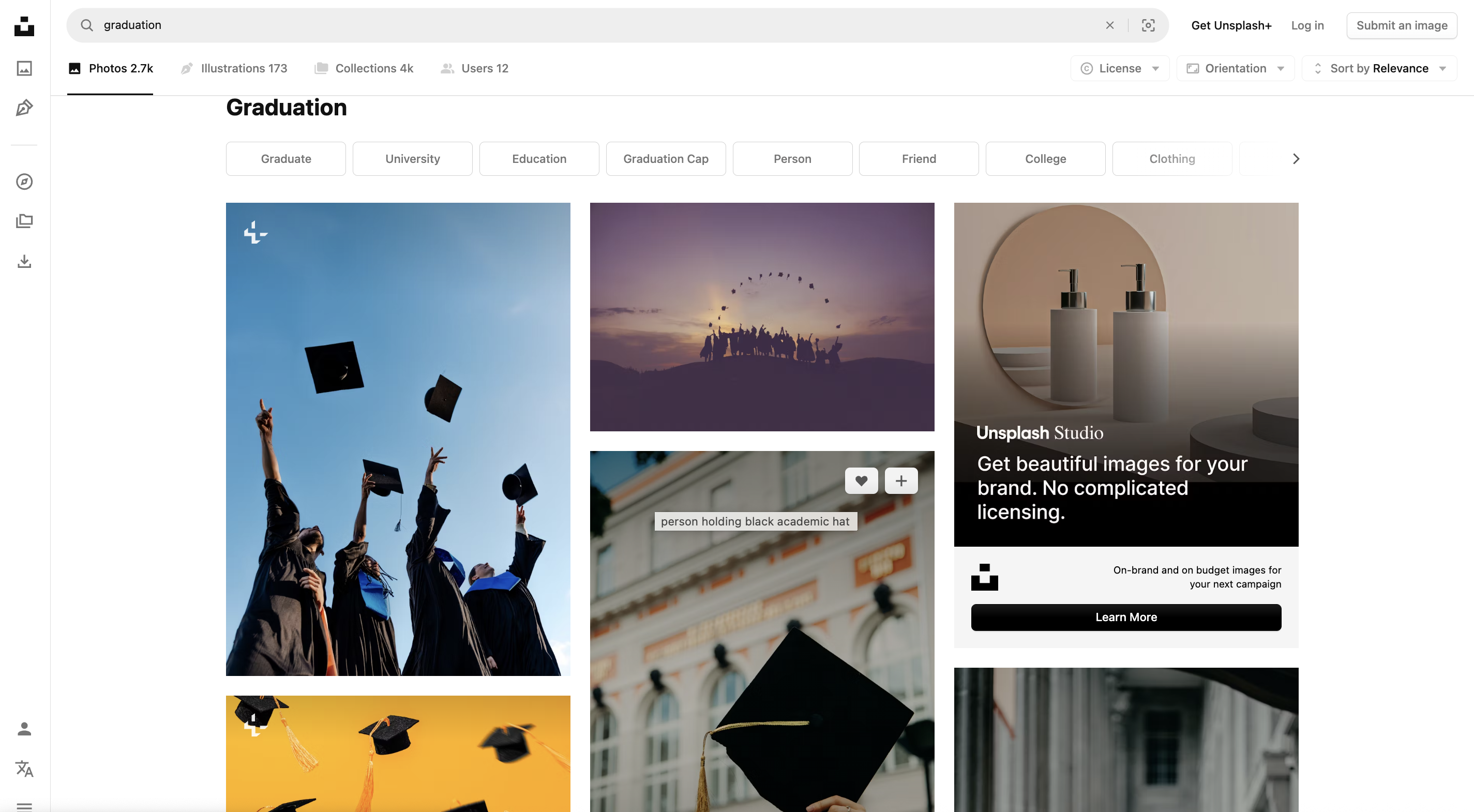
Task: Open the Collections folder icon in sidebar
Action: pyautogui.click(x=24, y=221)
